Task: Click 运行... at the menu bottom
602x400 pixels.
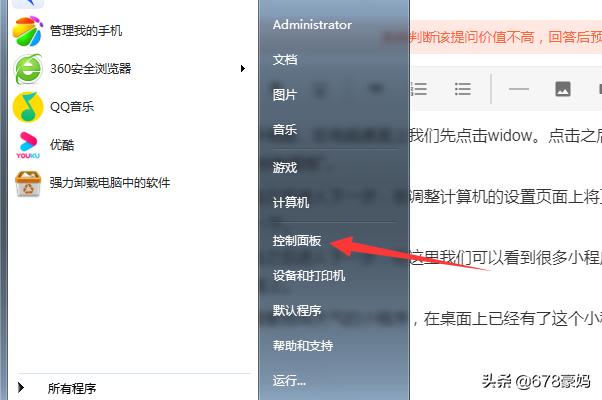Action: (289, 380)
